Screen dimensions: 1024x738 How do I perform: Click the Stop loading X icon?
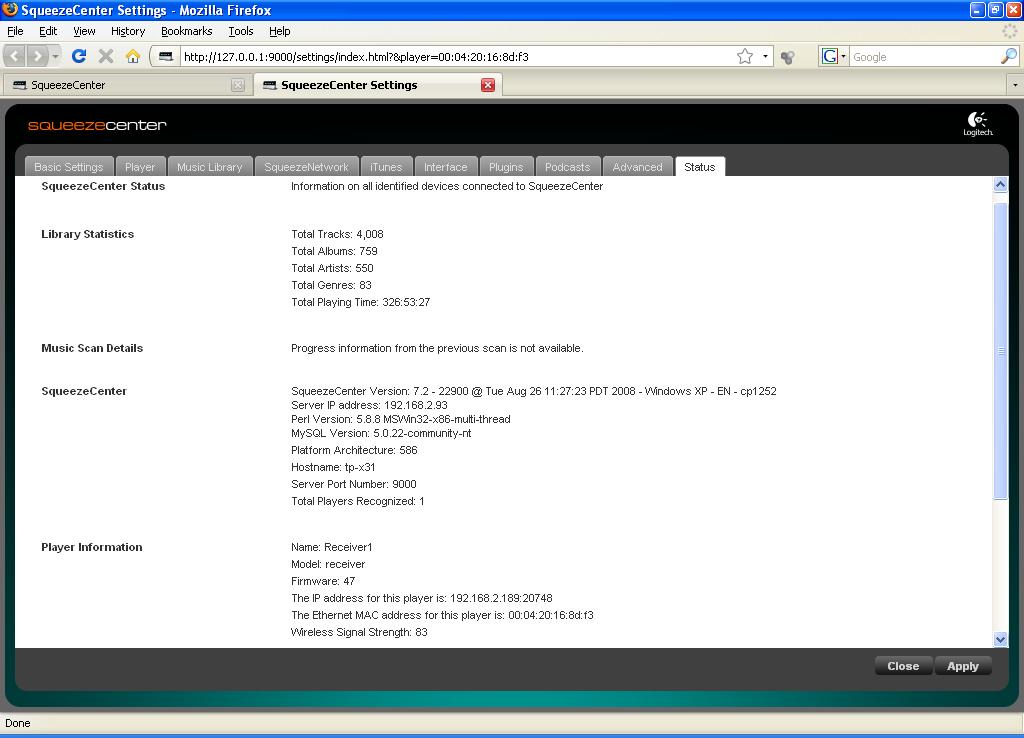tap(106, 57)
